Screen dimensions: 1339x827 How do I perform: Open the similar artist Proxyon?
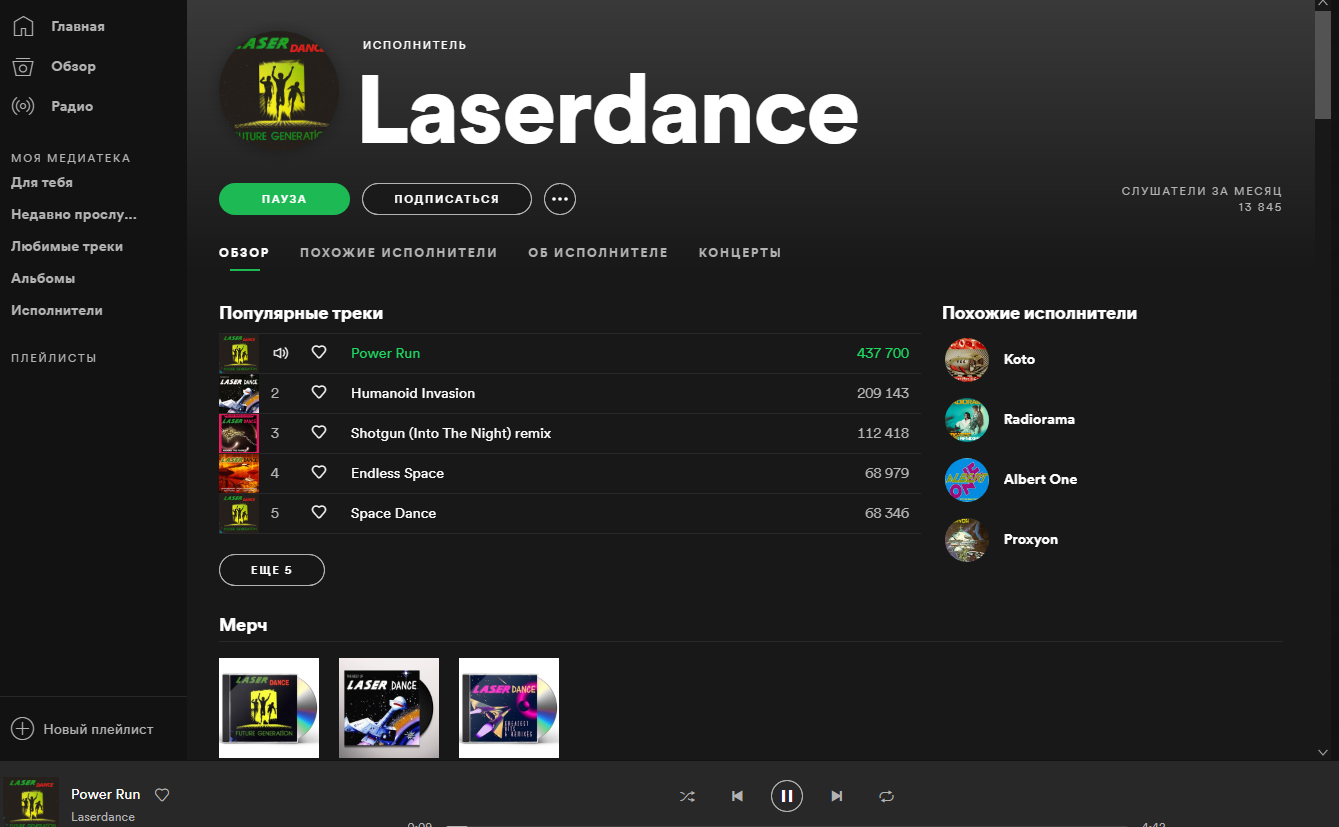coord(1031,539)
